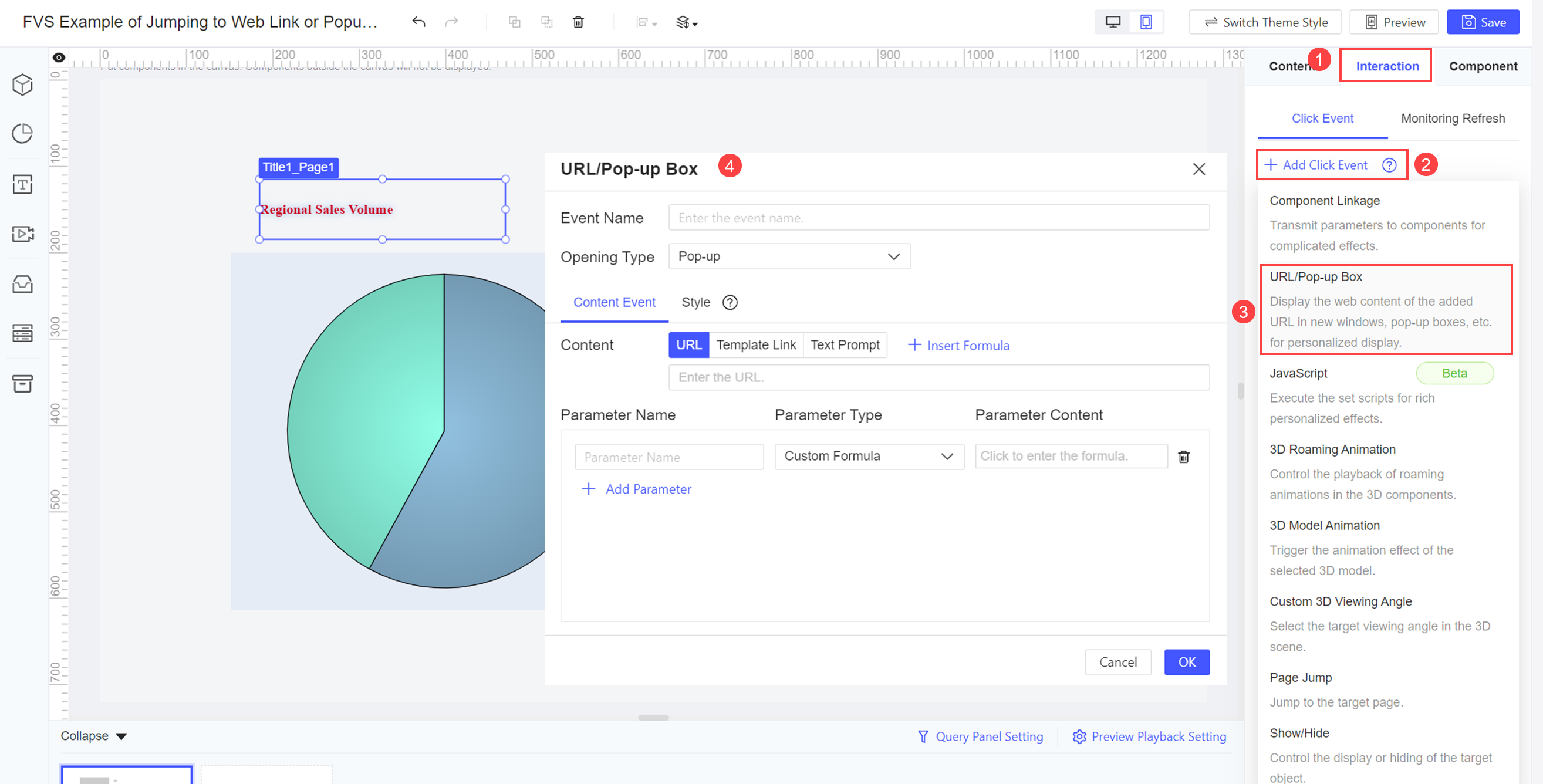Open the chart component panel
Screen dimensions: 1543x784
click(22, 134)
